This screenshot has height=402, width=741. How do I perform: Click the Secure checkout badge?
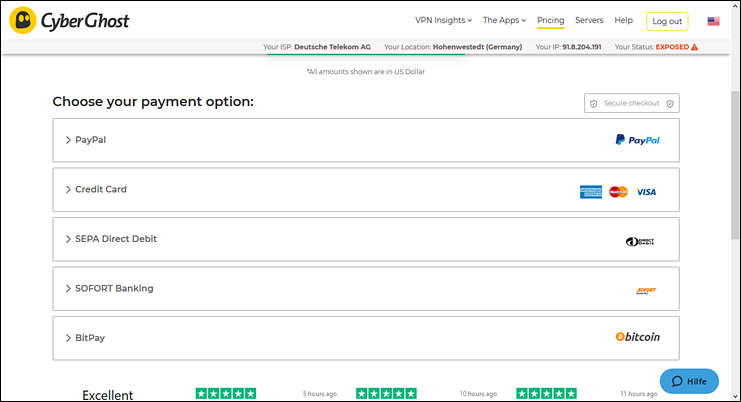[x=632, y=103]
